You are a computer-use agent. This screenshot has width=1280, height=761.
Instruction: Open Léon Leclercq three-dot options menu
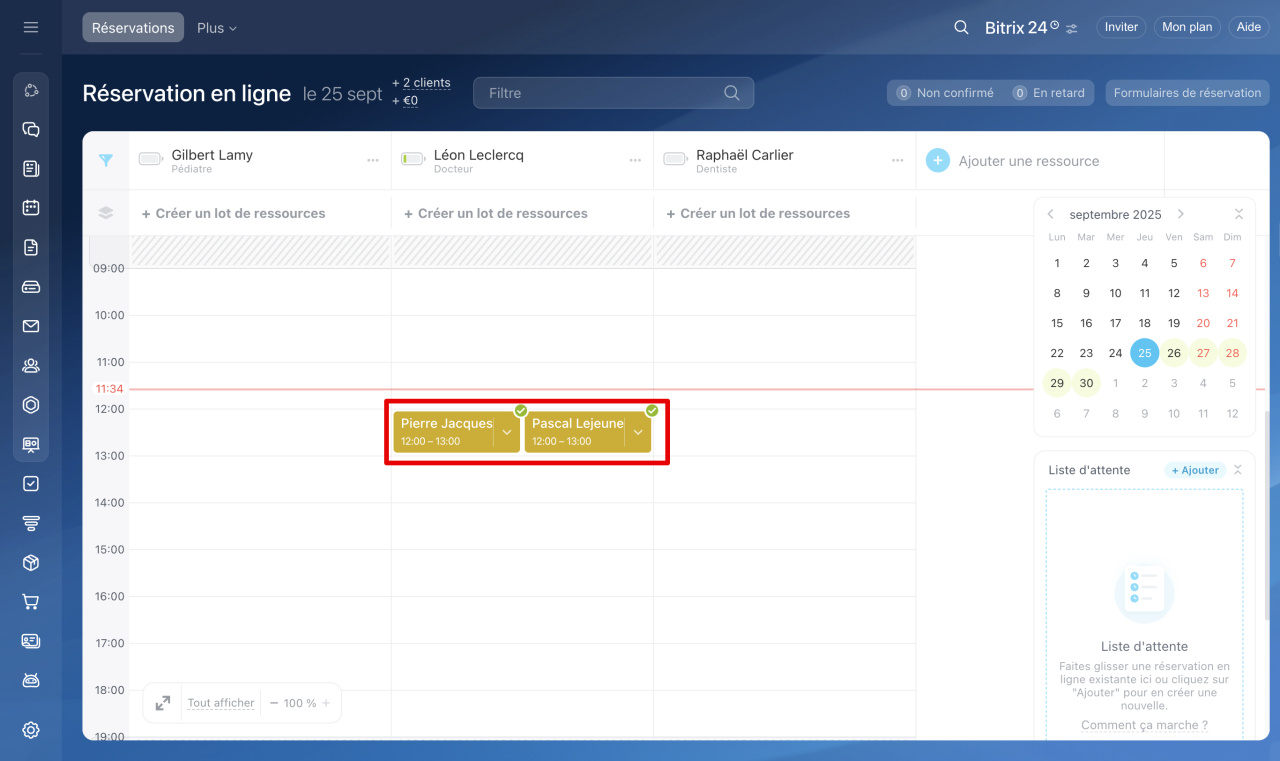coord(635,160)
